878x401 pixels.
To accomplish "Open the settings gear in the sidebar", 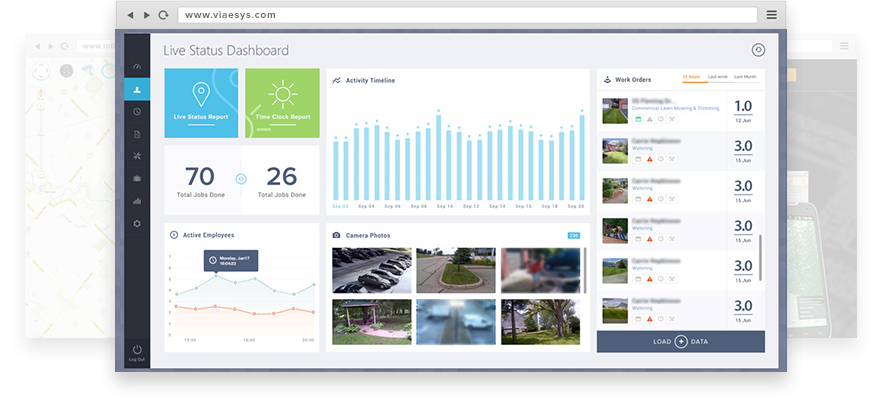I will [137, 222].
